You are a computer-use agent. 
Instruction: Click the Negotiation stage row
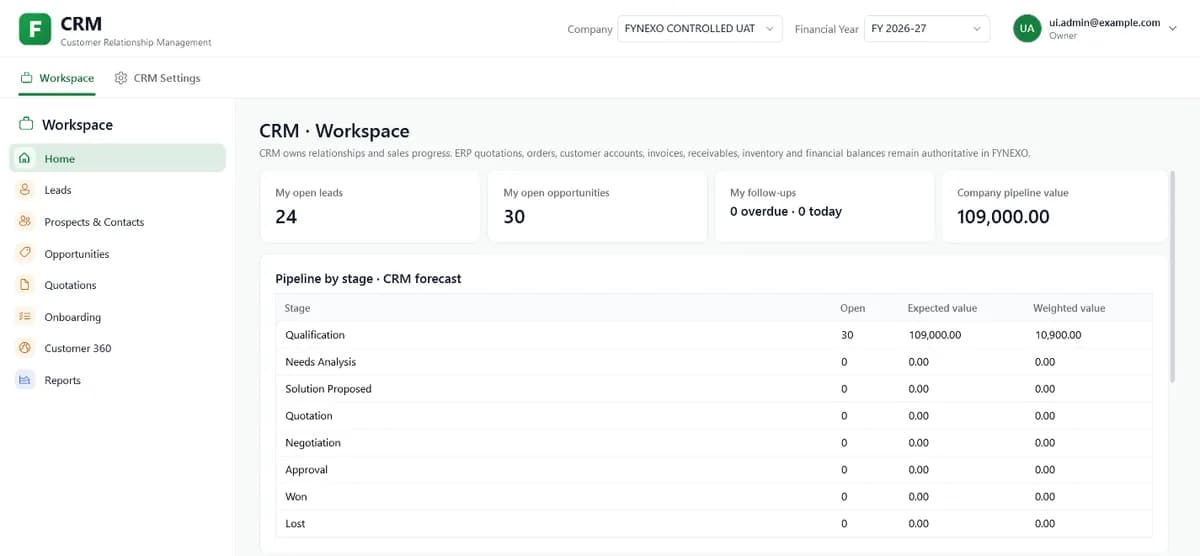click(714, 443)
